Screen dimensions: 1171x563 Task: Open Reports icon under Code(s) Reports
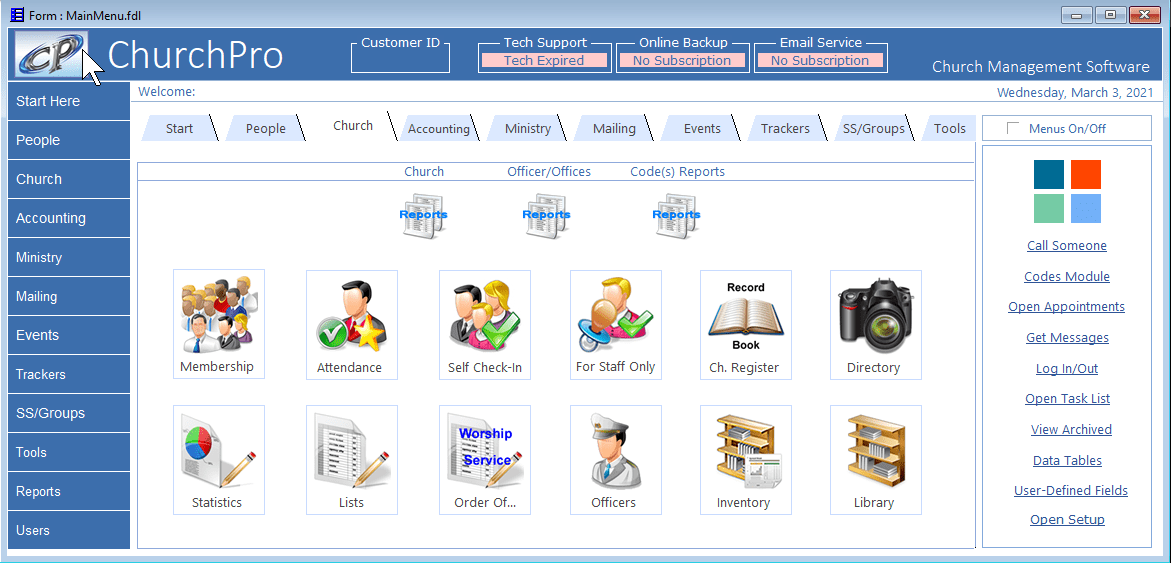coord(677,216)
